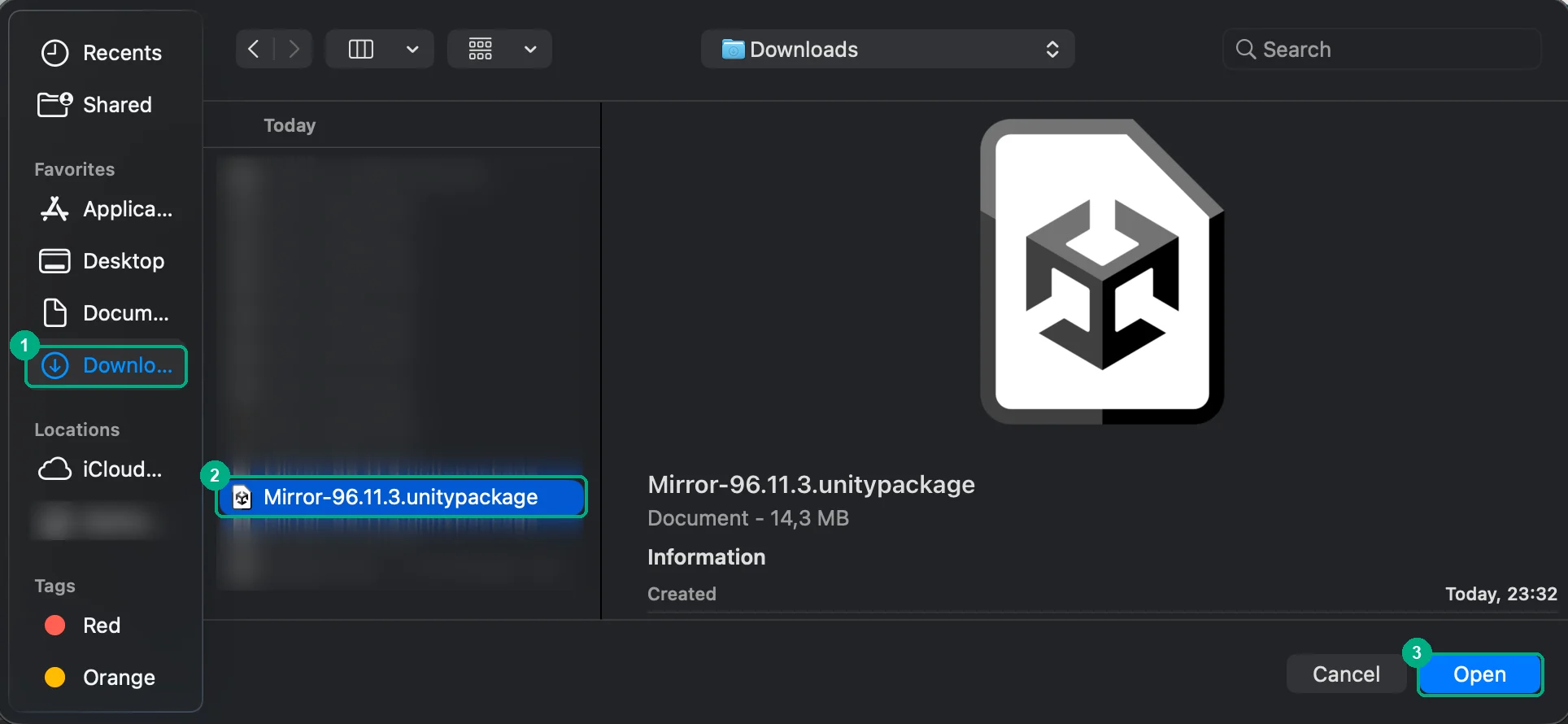This screenshot has width=1568, height=724.
Task: Open iCloud Drive location
Action: 101,469
